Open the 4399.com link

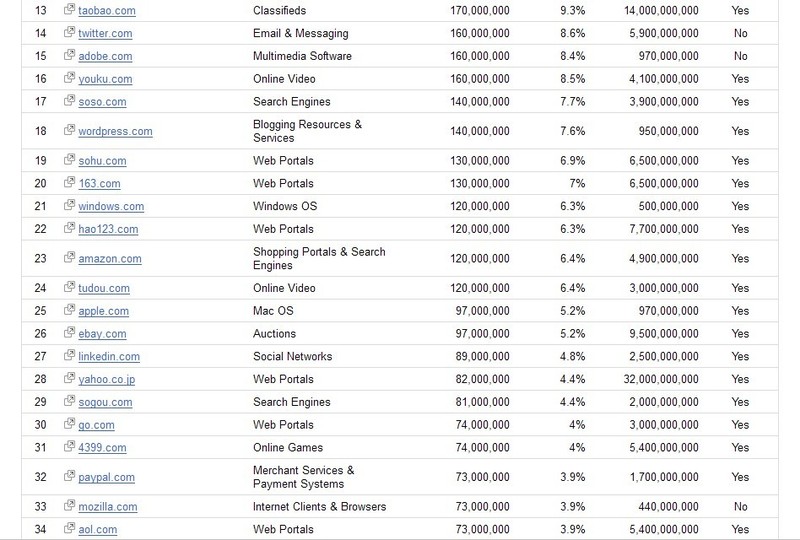coord(101,448)
